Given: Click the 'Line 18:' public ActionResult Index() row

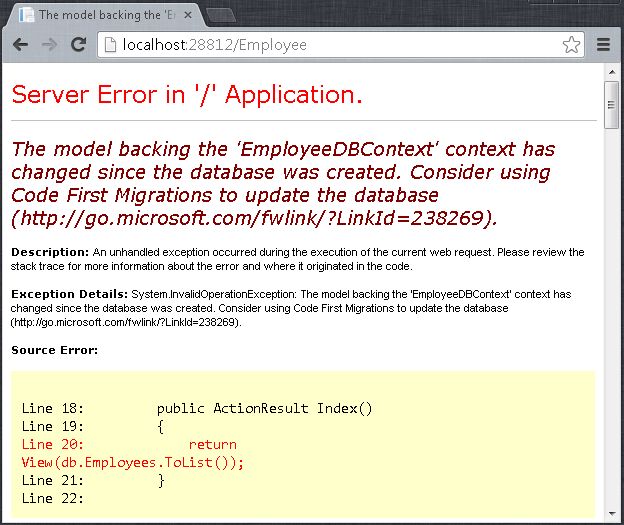Looking at the screenshot, I should [x=197, y=408].
